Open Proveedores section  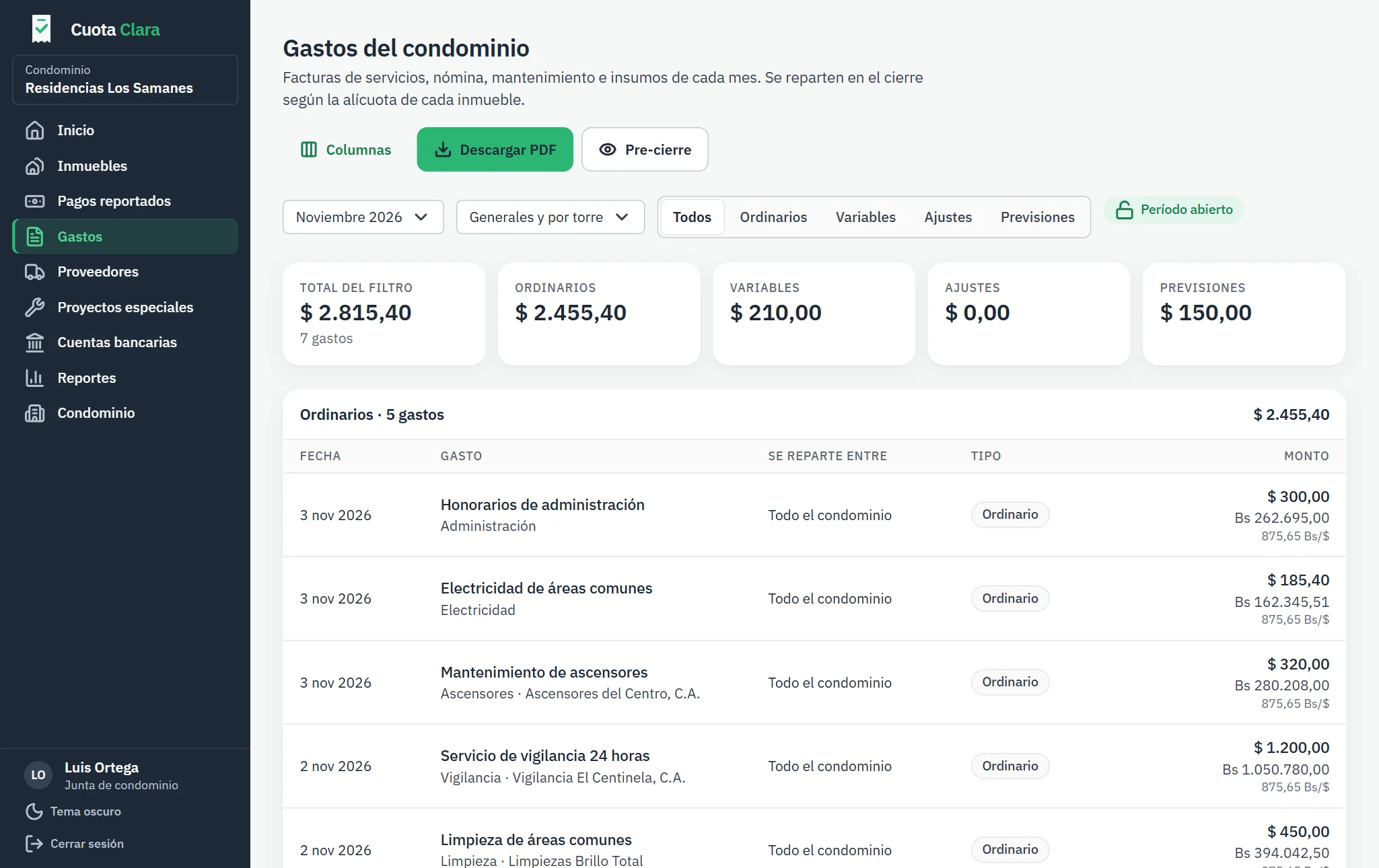coord(125,272)
